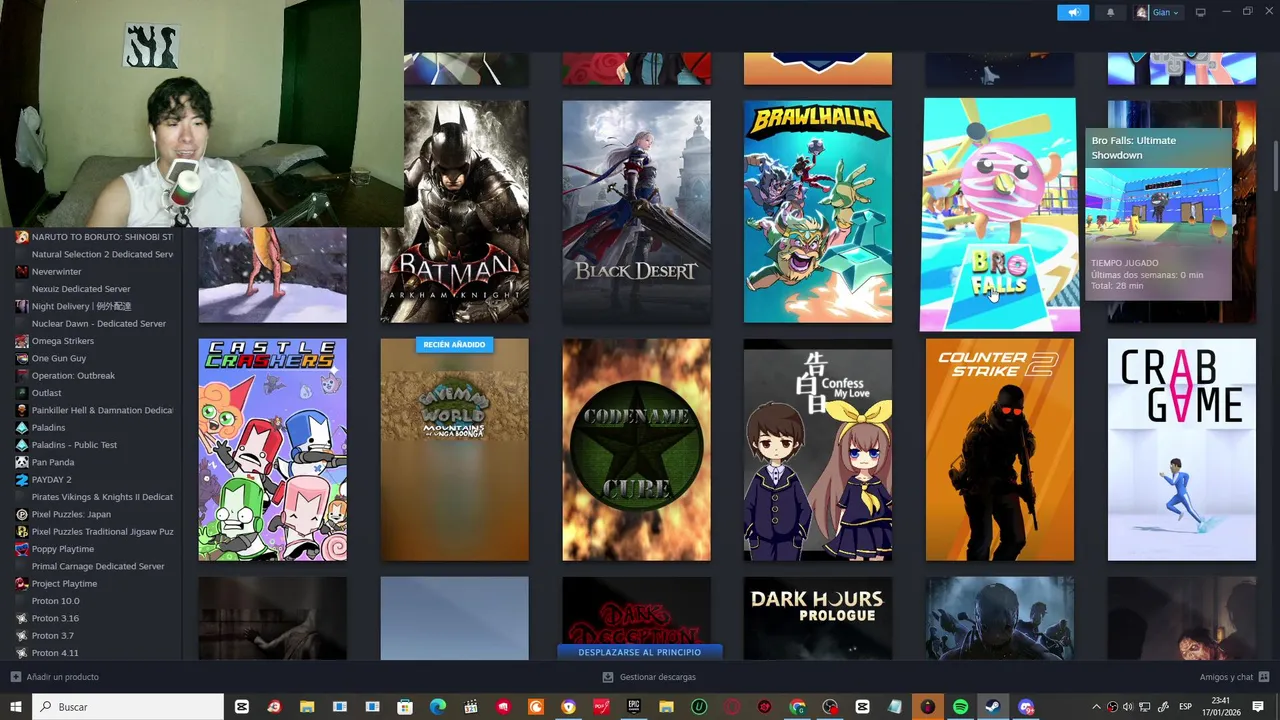Image resolution: width=1280 pixels, height=720 pixels.
Task: Click the Pixel Puzzles: Japan icon
Action: pyautogui.click(x=22, y=514)
